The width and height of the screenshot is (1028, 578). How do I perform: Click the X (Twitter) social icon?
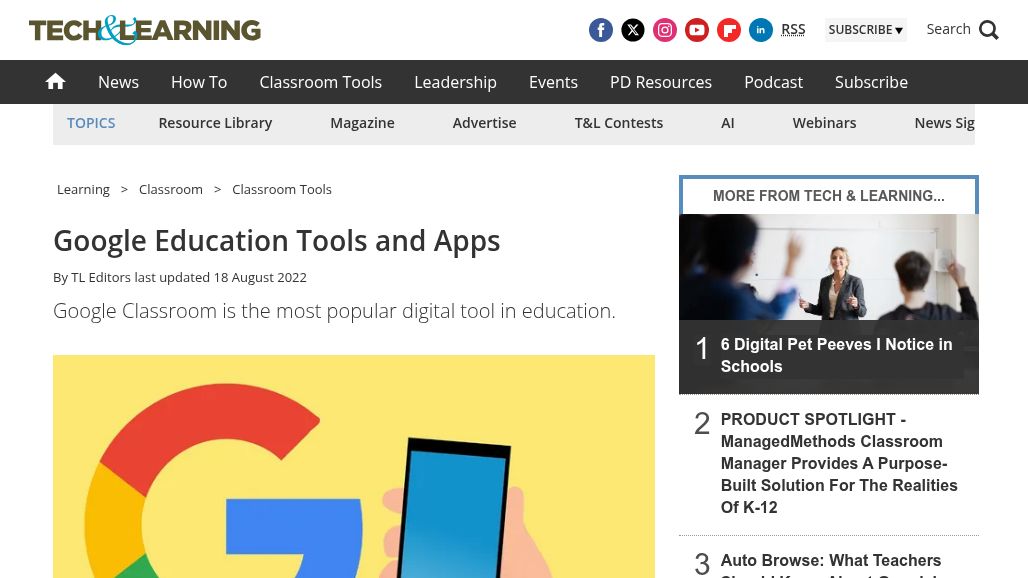[x=632, y=30]
